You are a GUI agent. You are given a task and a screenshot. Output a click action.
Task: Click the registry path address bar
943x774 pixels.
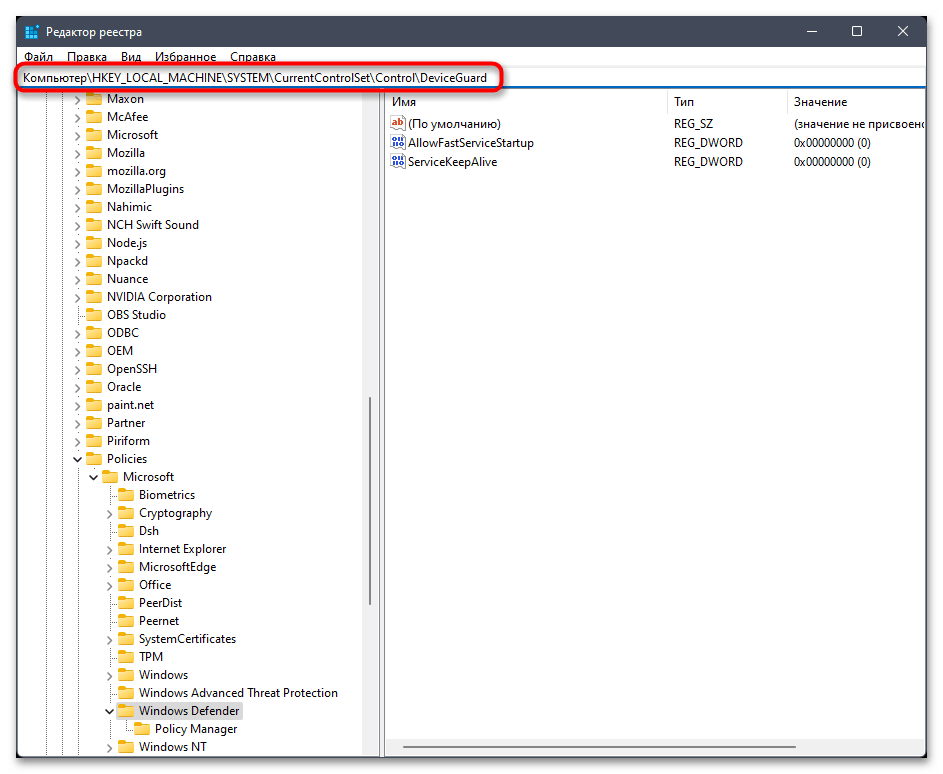(471, 78)
